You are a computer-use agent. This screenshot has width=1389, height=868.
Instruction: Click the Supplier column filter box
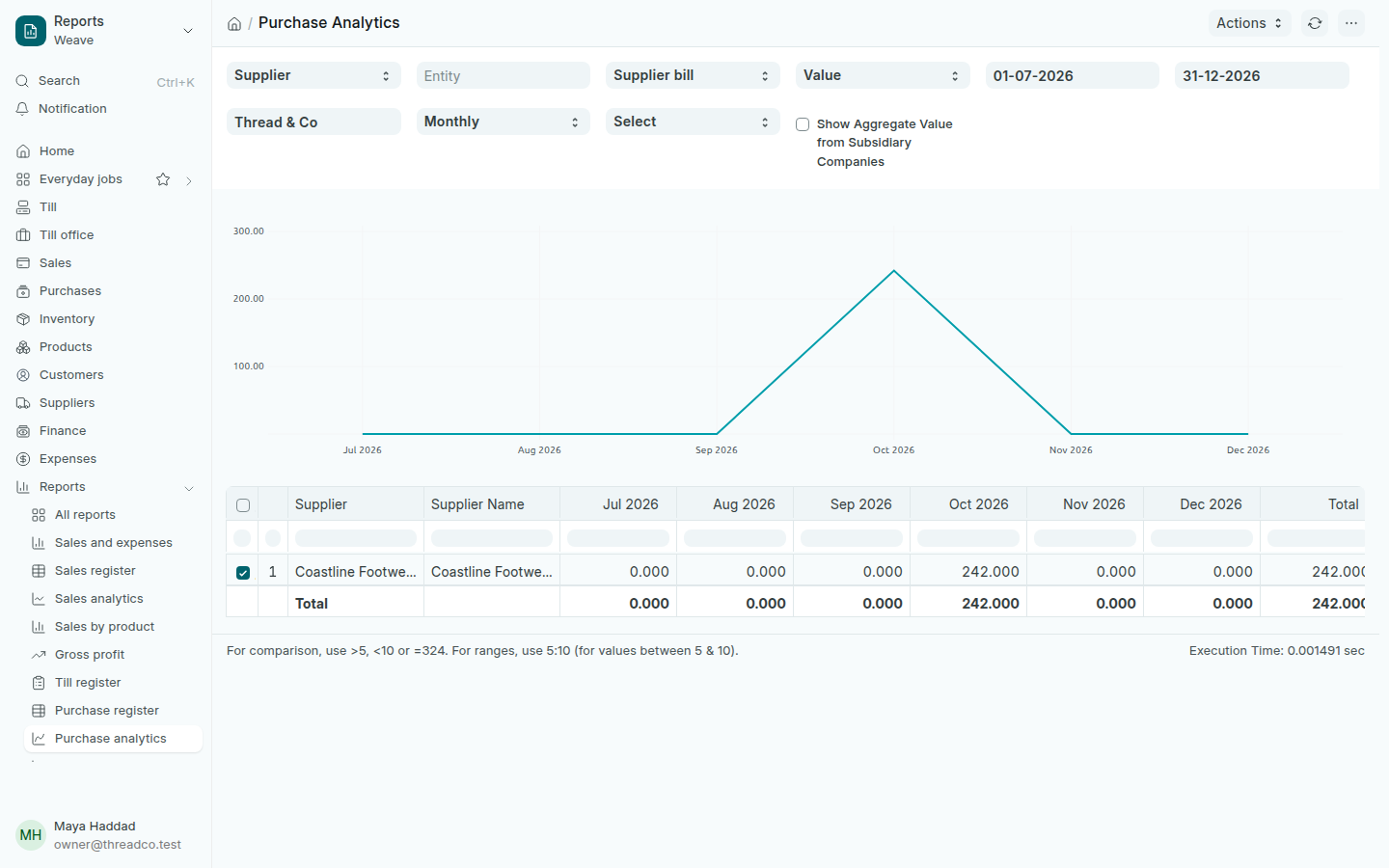(x=356, y=538)
